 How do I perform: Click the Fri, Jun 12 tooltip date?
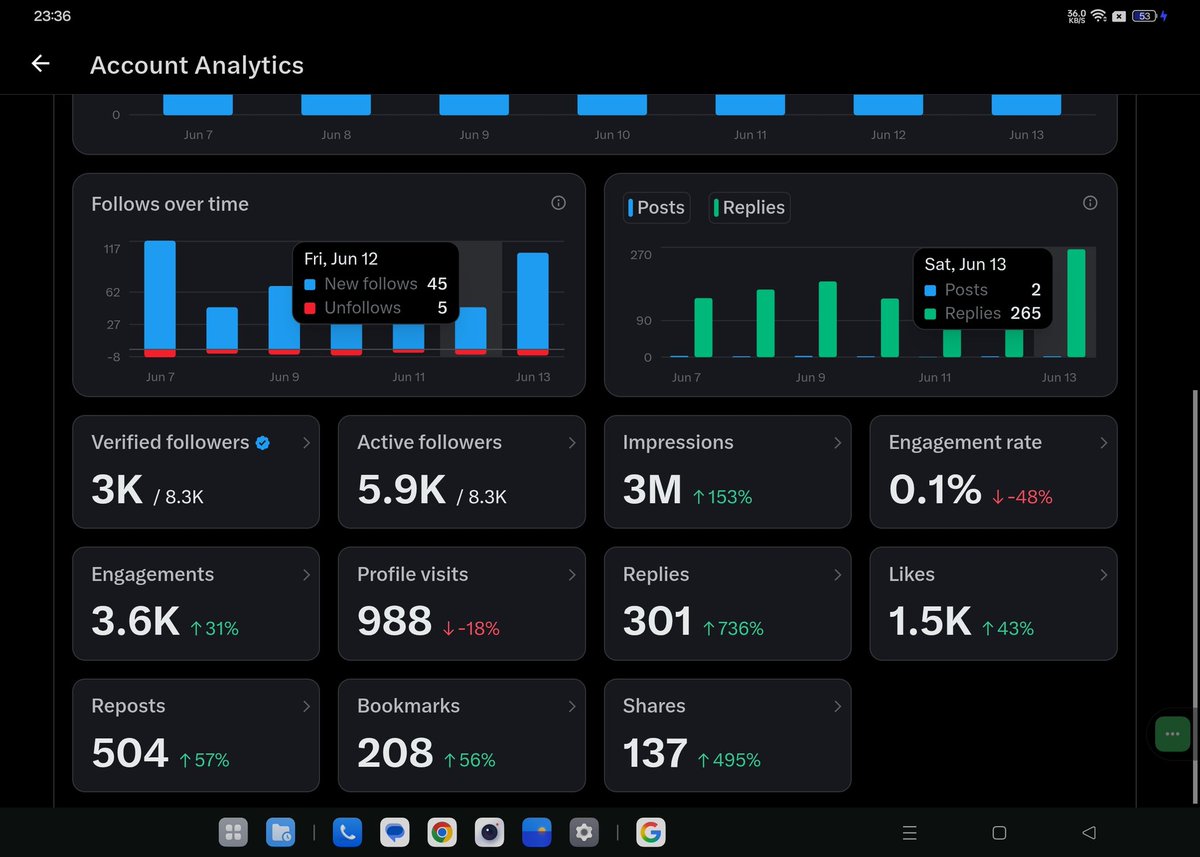pyautogui.click(x=341, y=259)
